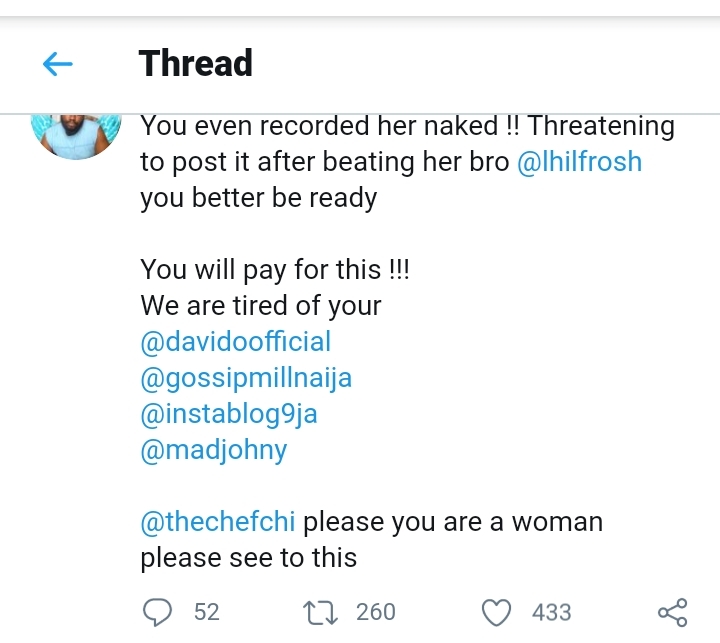Go to the @instablog9ja handle
The height and width of the screenshot is (643, 720).
click(x=235, y=414)
